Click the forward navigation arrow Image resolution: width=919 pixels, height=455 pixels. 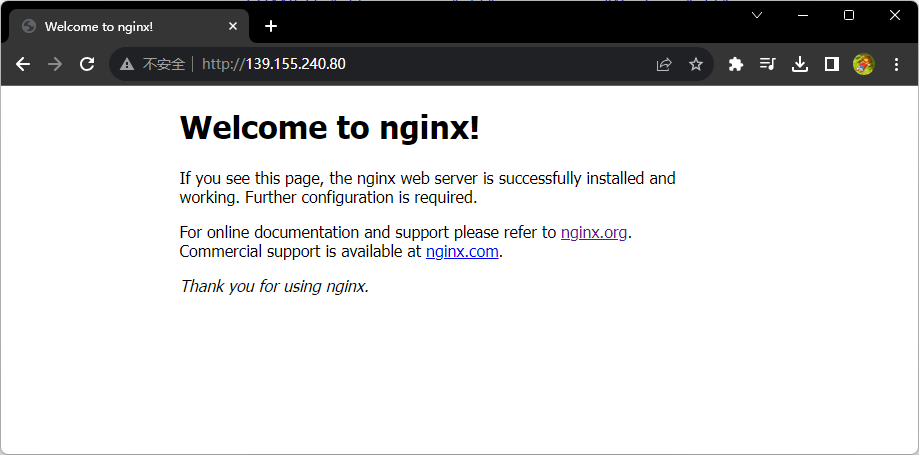click(55, 64)
